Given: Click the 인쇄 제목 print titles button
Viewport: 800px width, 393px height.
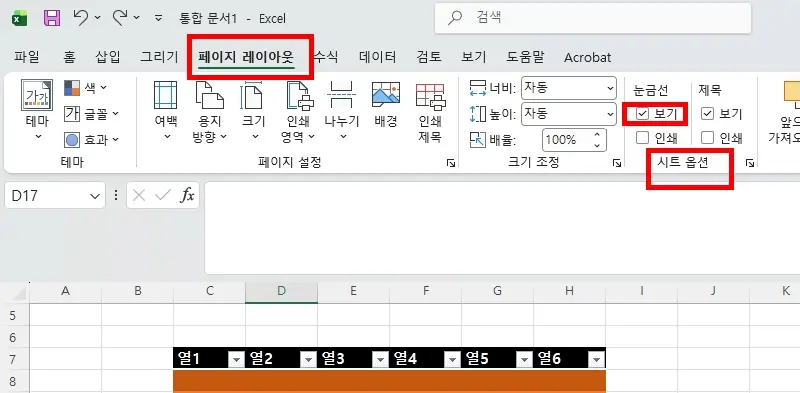Looking at the screenshot, I should point(430,112).
